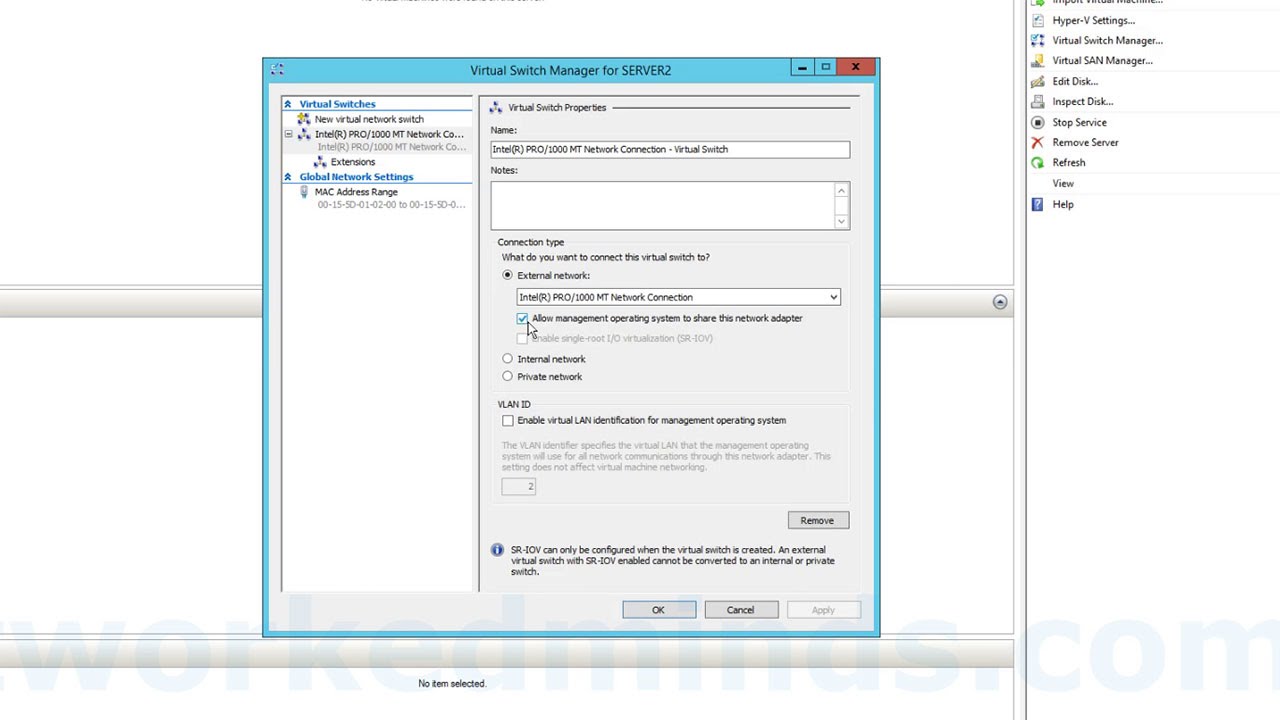Click the Virtual Switch Manager icon in Actions pane
Screen dimensions: 1280x720
pyautogui.click(x=1037, y=40)
